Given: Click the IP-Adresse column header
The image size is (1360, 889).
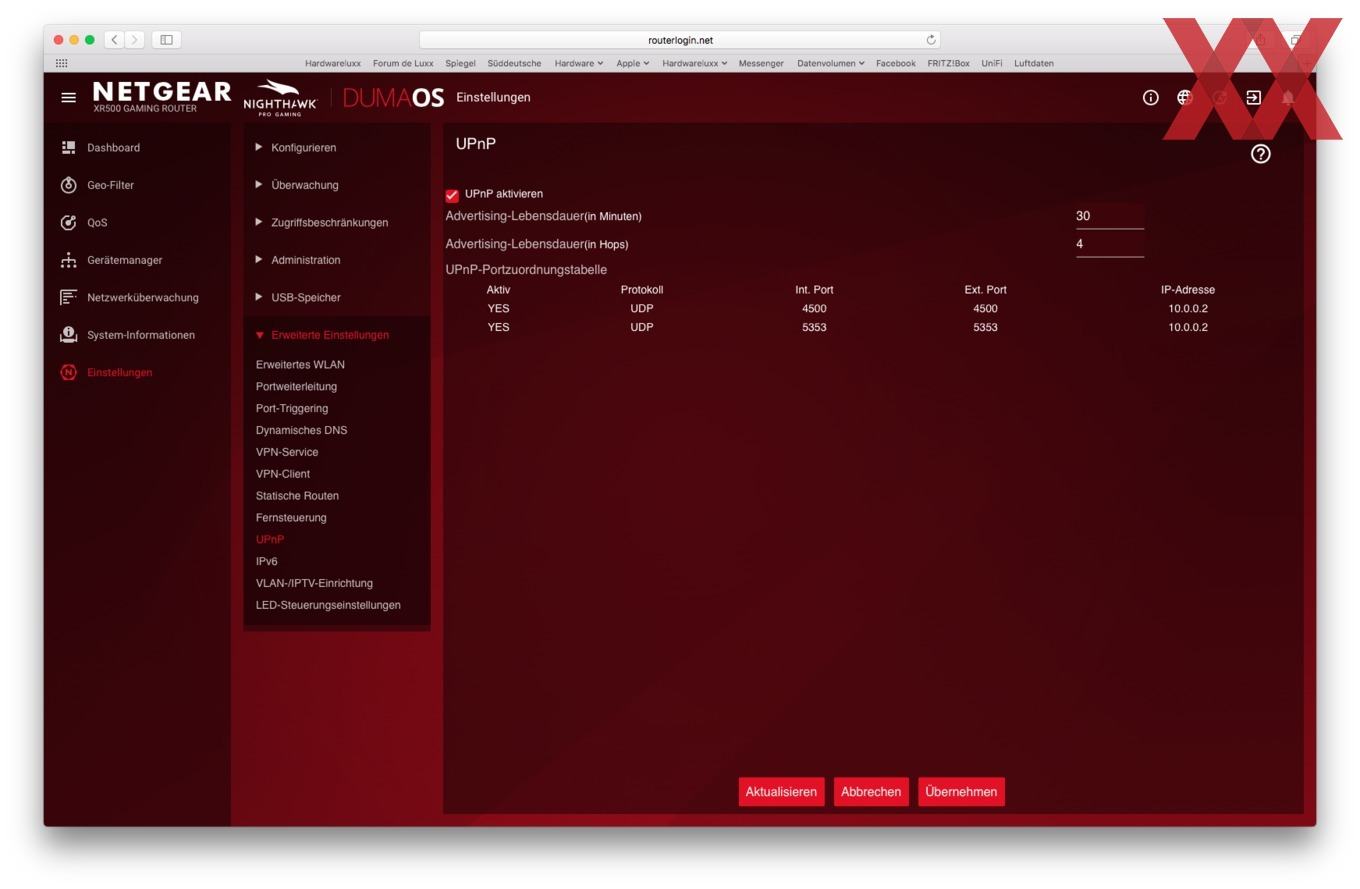Looking at the screenshot, I should coord(1188,290).
